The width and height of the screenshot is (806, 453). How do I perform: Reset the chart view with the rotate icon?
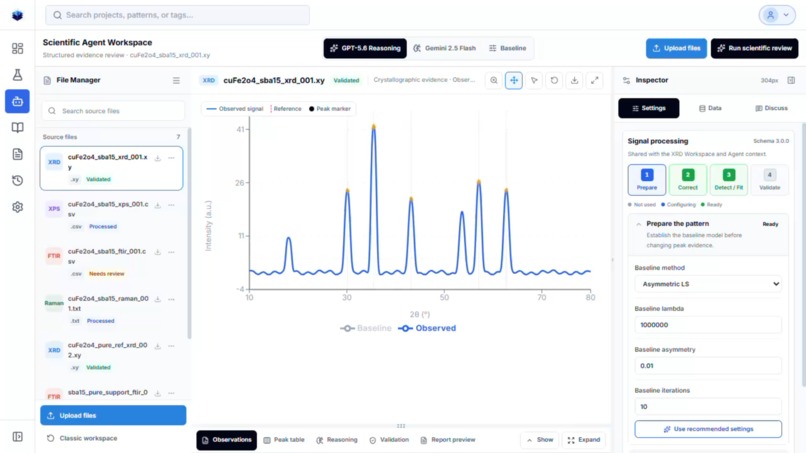pyautogui.click(x=554, y=80)
